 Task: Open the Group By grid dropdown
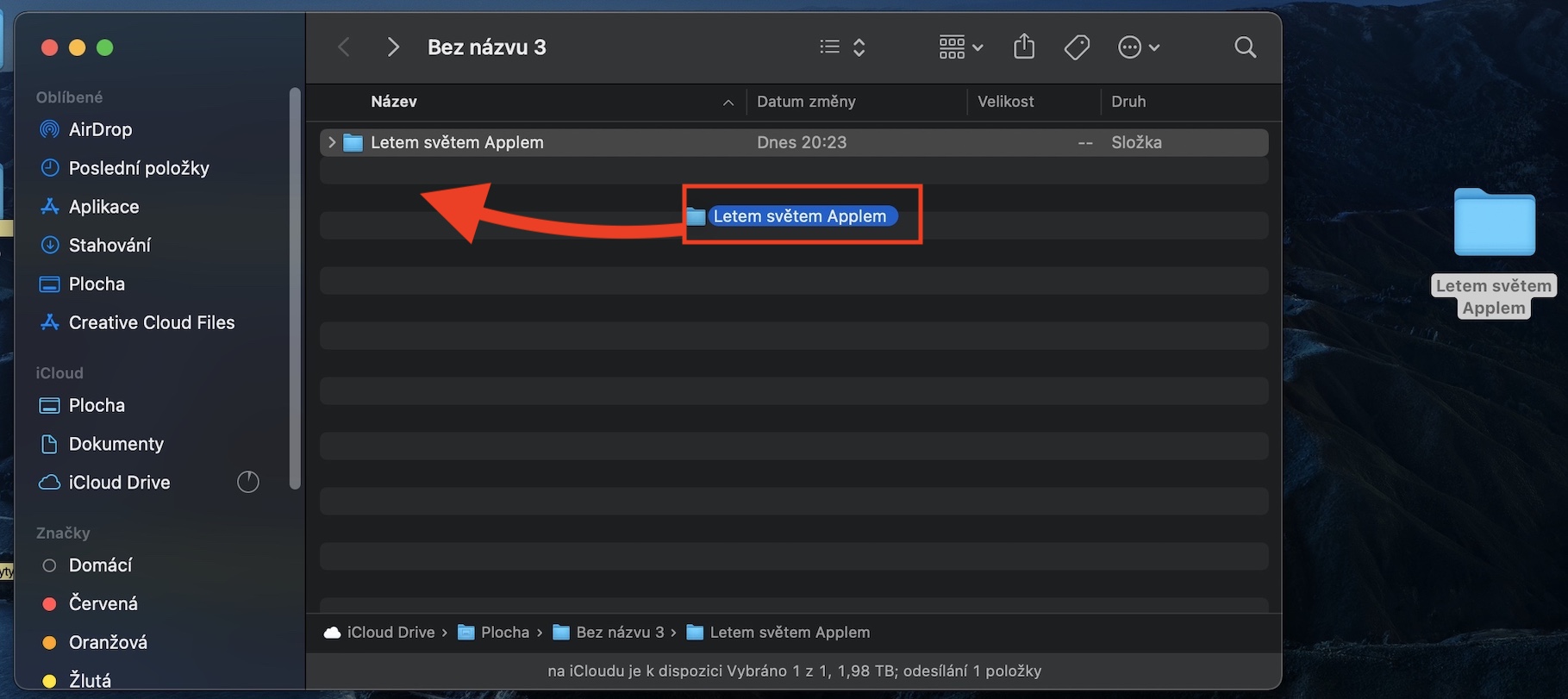pyautogui.click(x=960, y=47)
